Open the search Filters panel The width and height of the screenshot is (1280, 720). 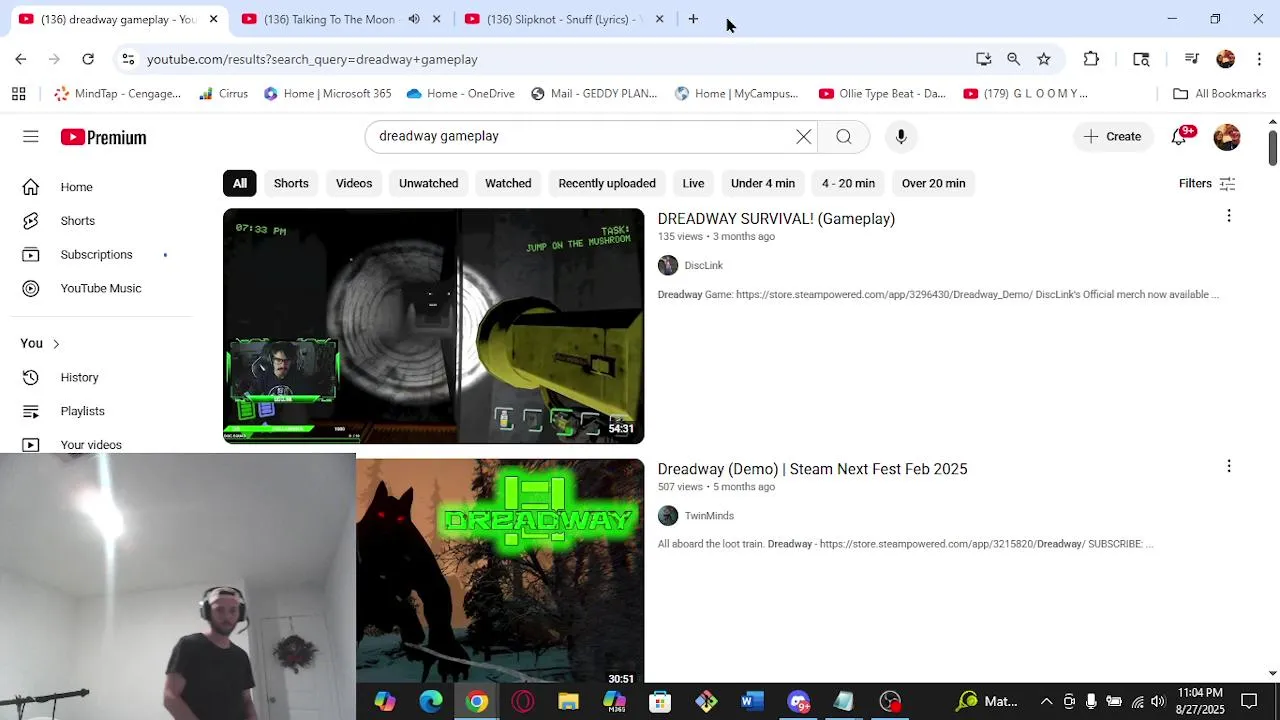1207,183
